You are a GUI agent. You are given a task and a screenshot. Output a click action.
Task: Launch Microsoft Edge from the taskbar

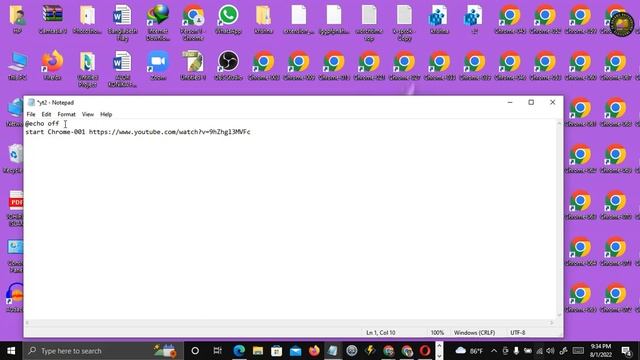(x=239, y=351)
